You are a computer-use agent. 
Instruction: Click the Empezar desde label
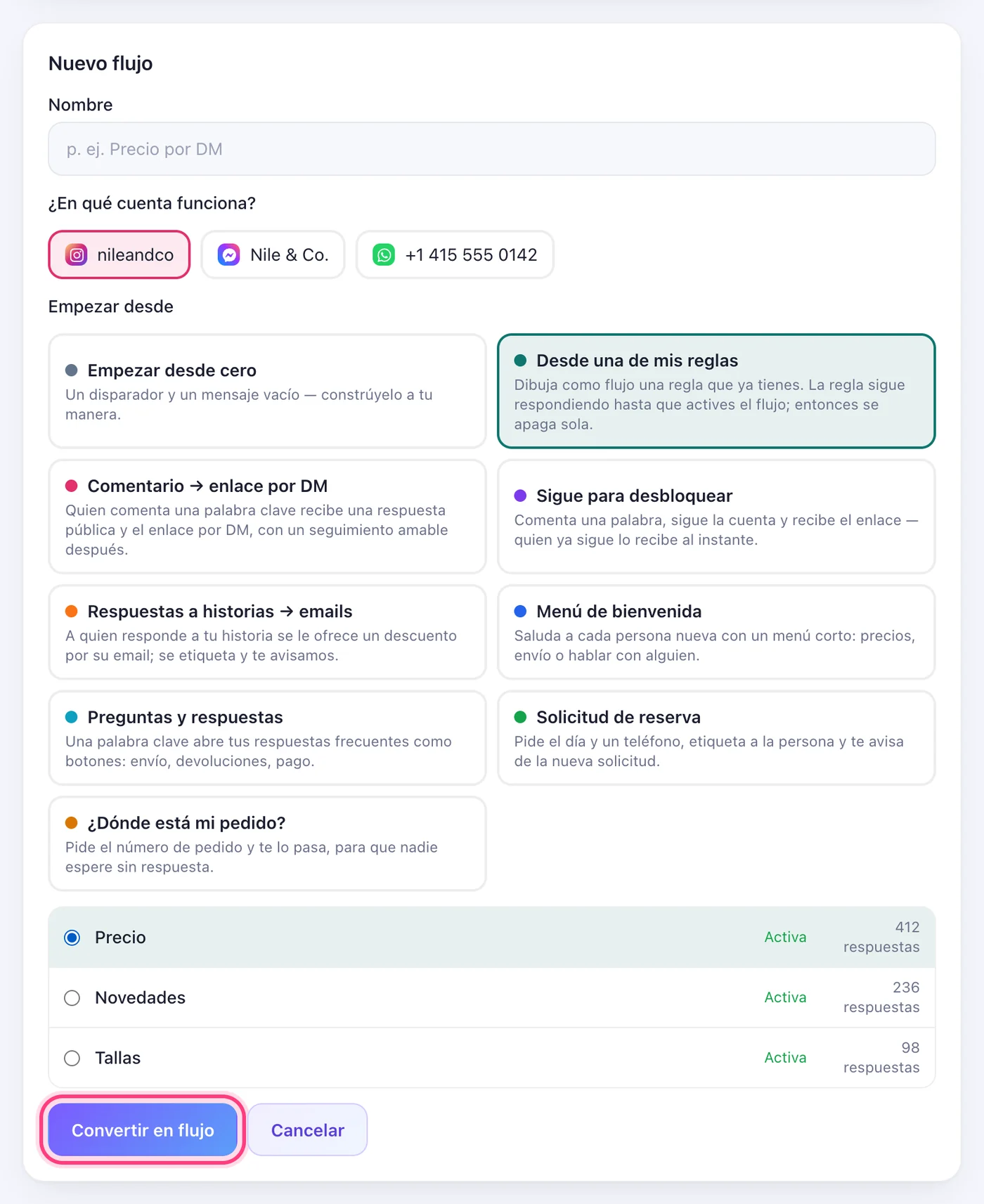tap(111, 306)
